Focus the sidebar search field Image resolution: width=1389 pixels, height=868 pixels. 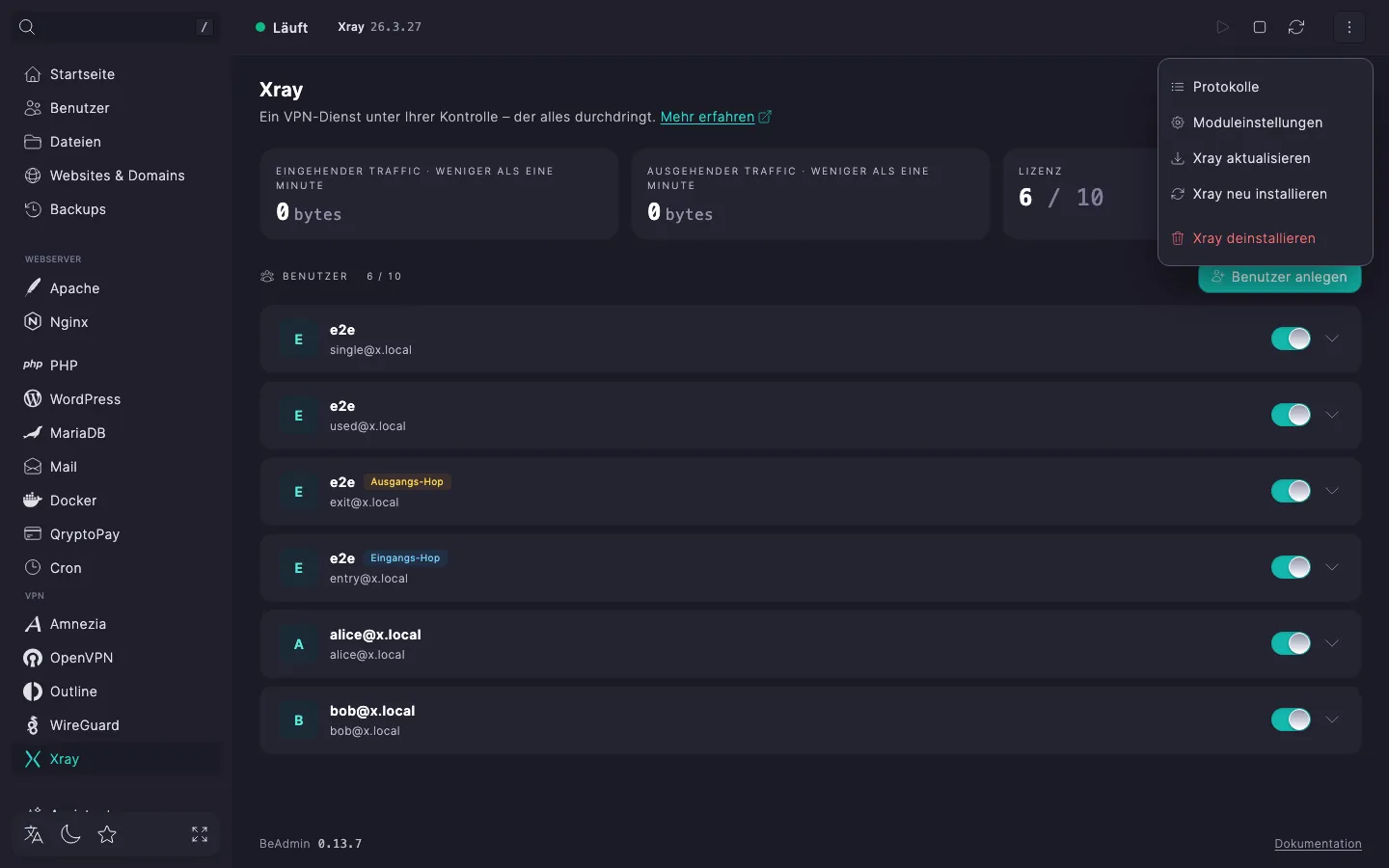pyautogui.click(x=116, y=27)
